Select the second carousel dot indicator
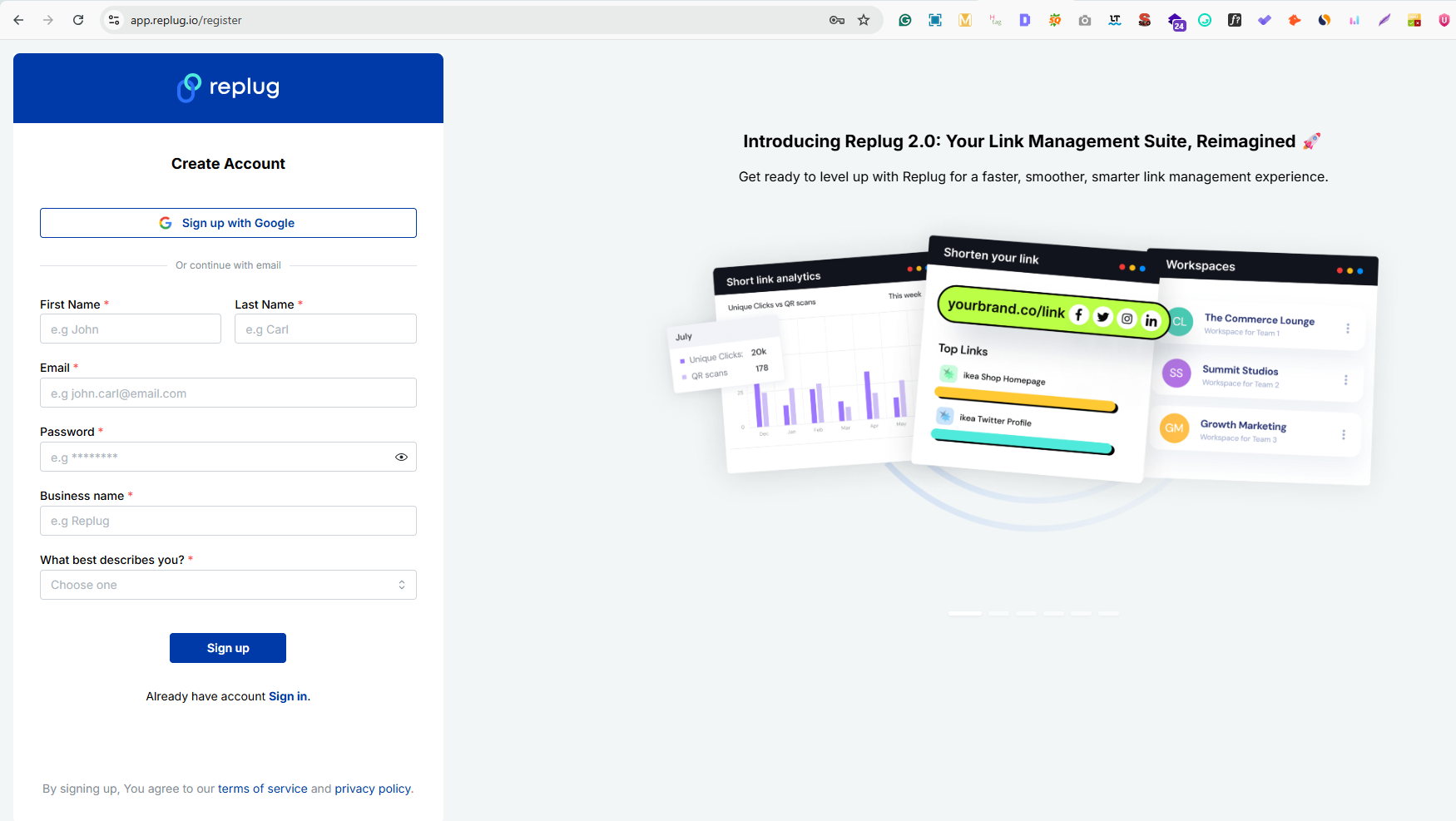Image resolution: width=1456 pixels, height=821 pixels. (998, 613)
